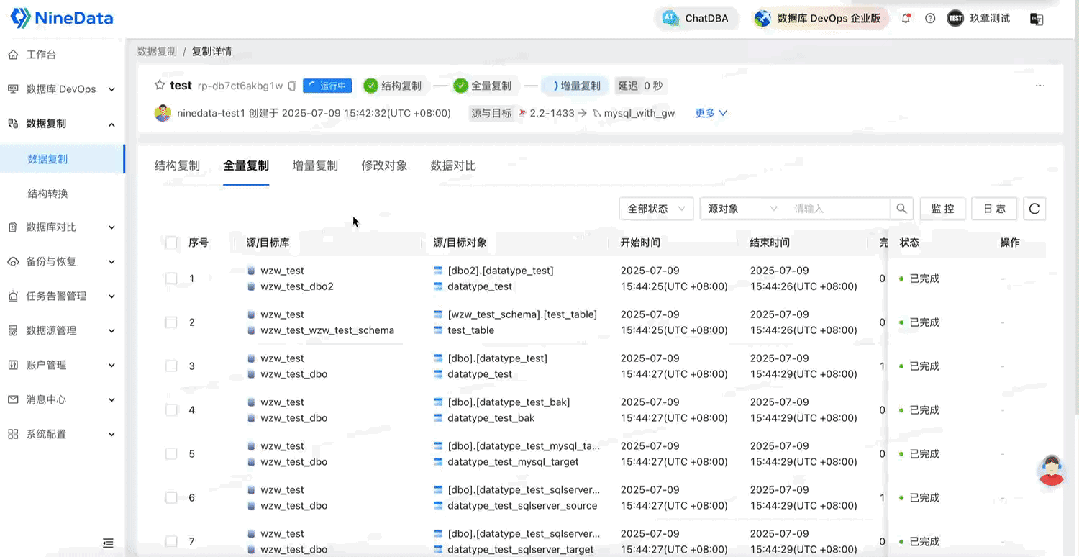Check the row 5 checkbox
Screen dimensions: 1079x557
171,454
